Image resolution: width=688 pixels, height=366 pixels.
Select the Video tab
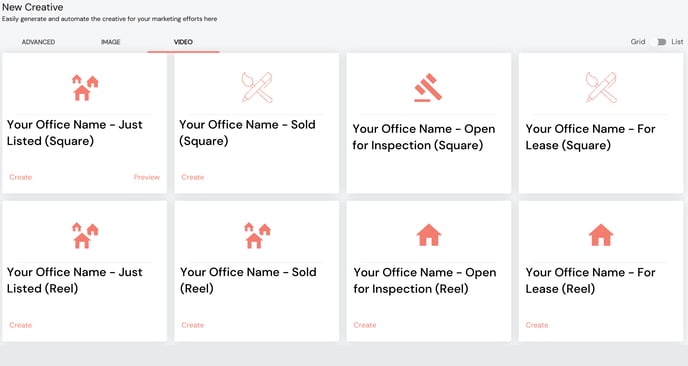pyautogui.click(x=183, y=42)
